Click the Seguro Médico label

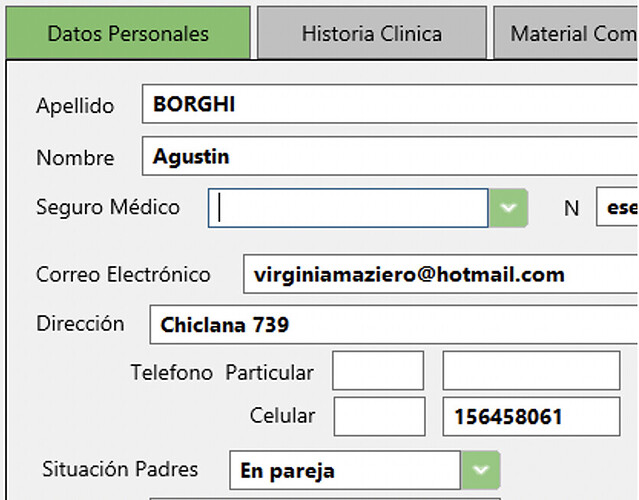point(108,207)
